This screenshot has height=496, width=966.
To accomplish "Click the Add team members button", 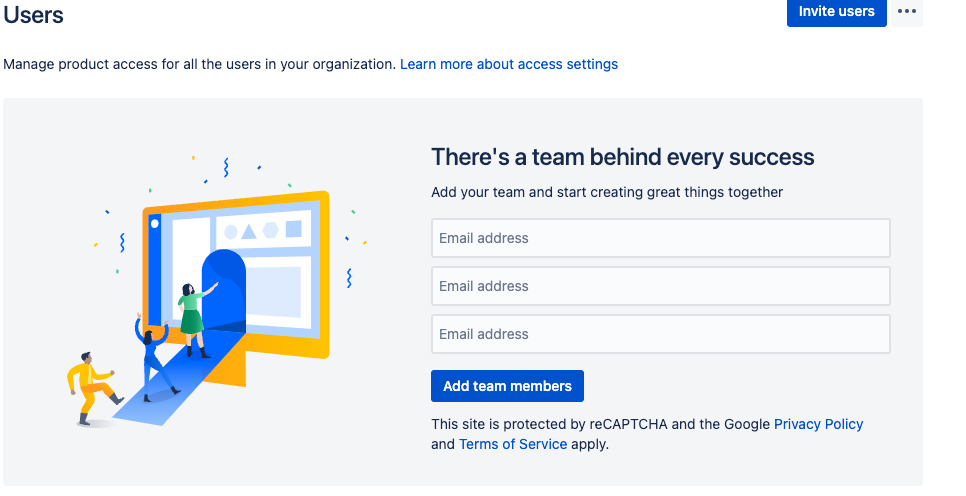I will (x=507, y=386).
